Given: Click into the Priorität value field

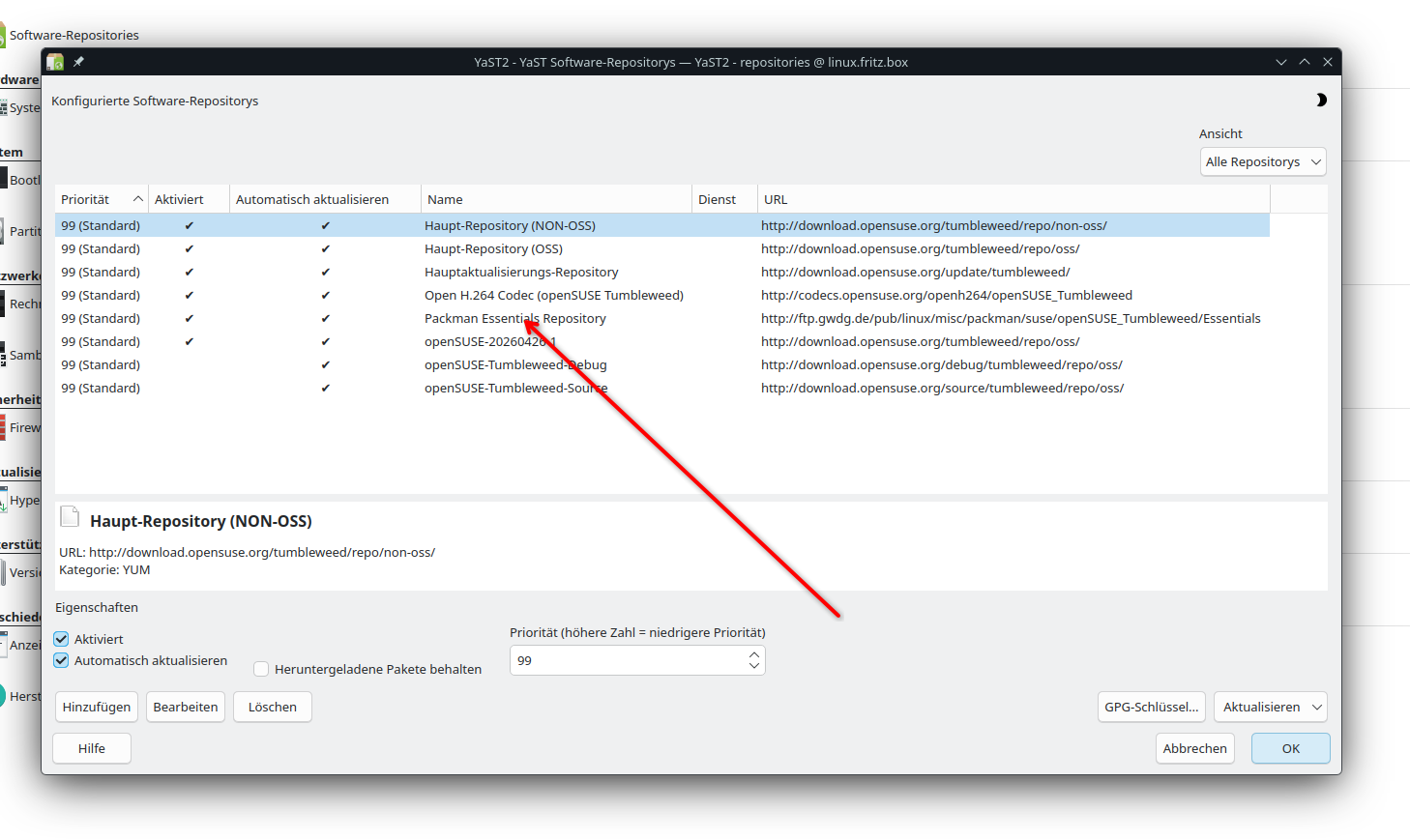Looking at the screenshot, I should 628,660.
